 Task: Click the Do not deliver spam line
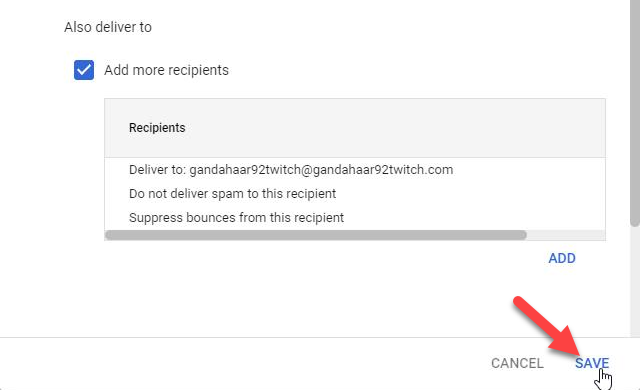232,193
